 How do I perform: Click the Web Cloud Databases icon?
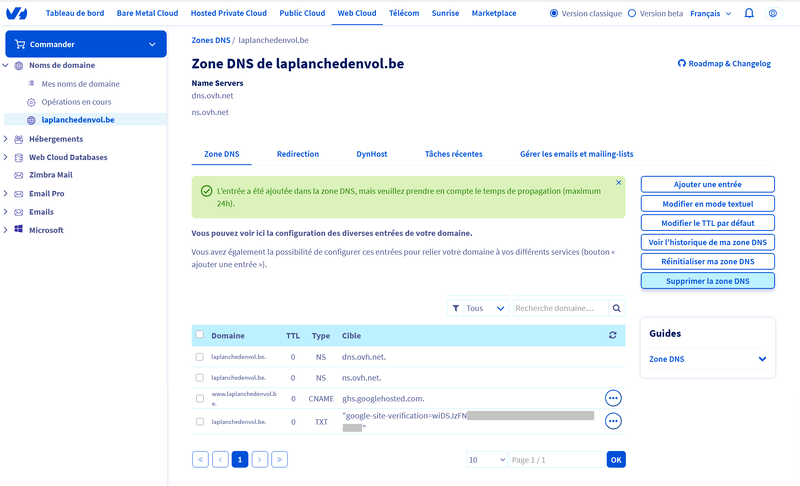pos(19,157)
